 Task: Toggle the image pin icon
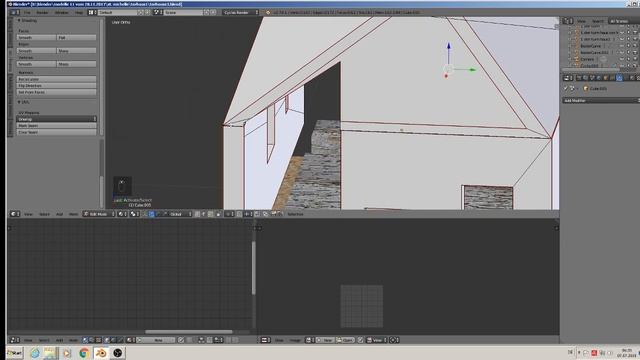click(x=360, y=340)
